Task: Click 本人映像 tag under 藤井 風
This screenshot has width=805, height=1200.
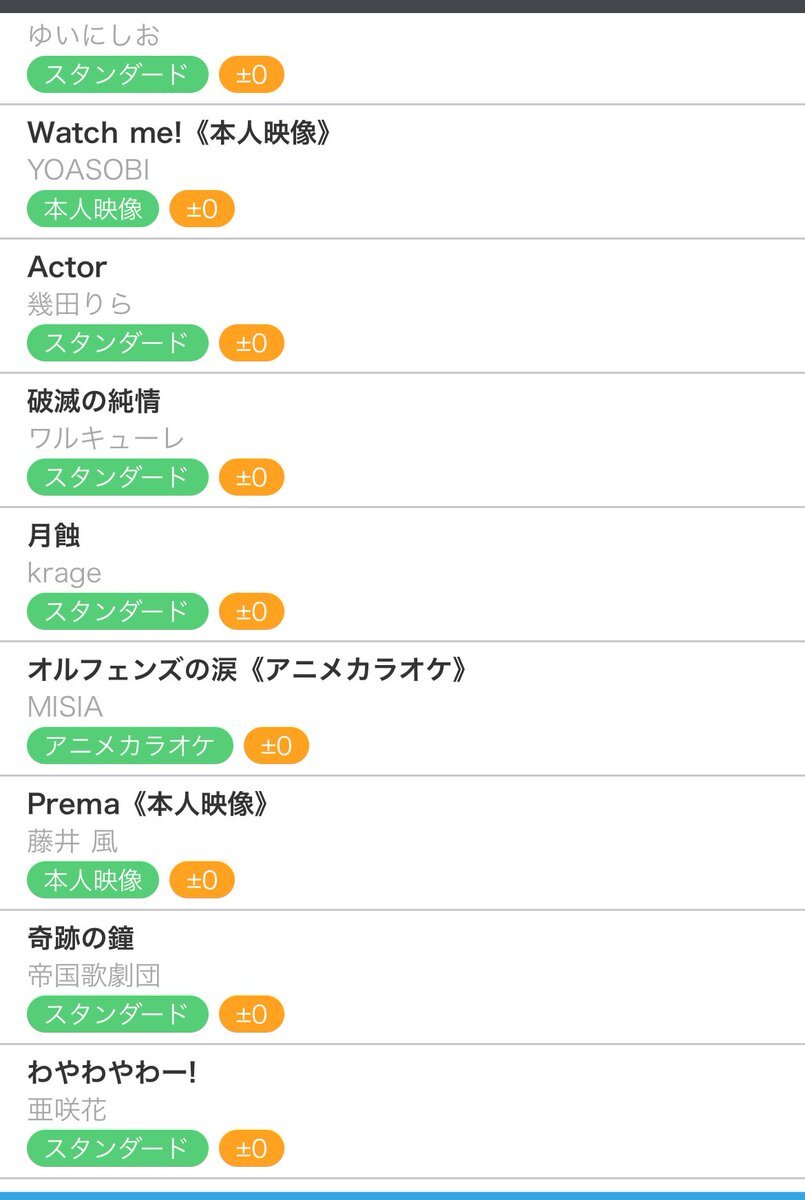Action: [93, 880]
